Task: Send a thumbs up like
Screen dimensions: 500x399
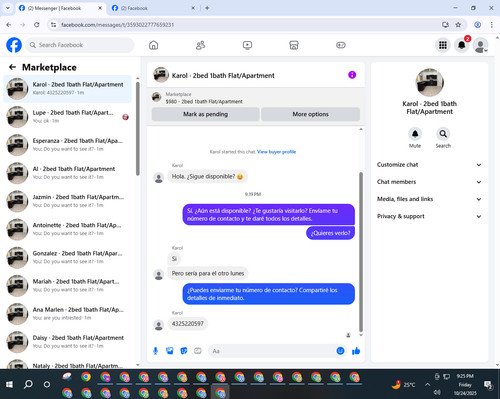Action: [356, 351]
